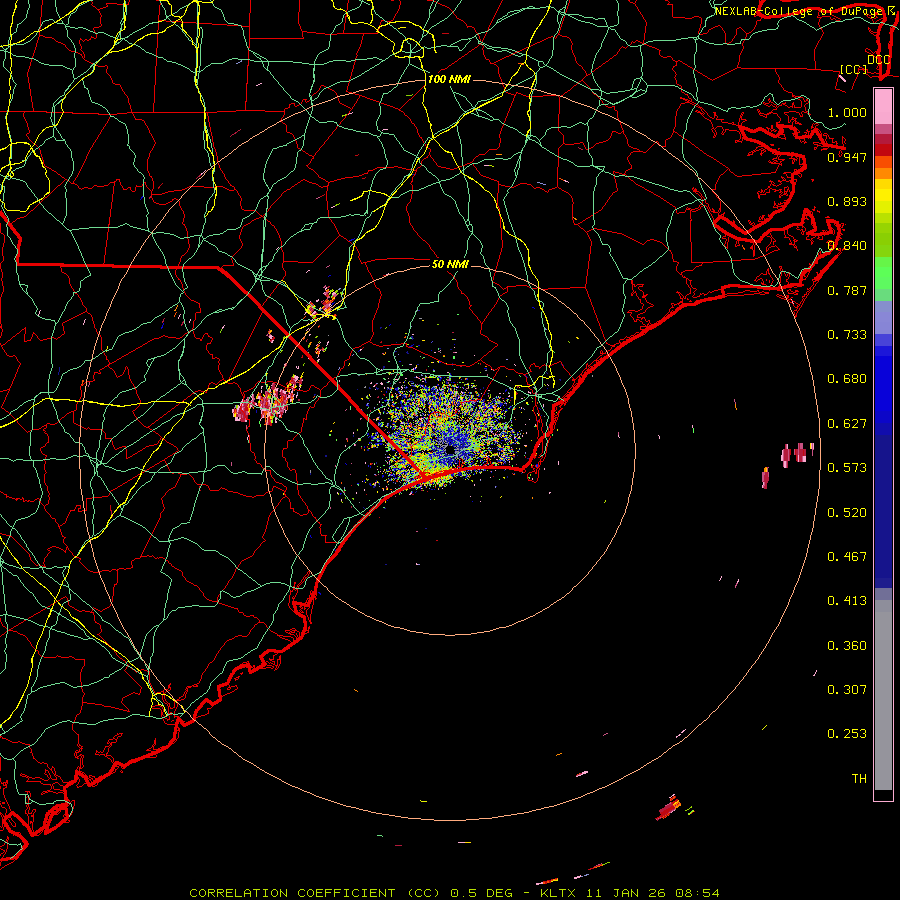Click the "0.5 DEG" elevation angle text
Screen dimensions: 900x900
pyautogui.click(x=480, y=893)
